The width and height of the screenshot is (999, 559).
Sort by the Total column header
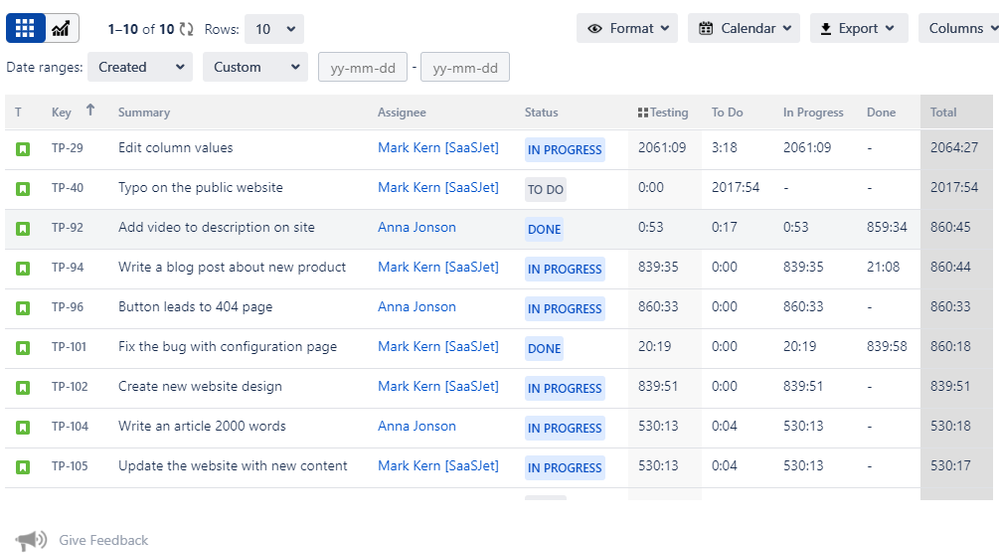tap(943, 112)
